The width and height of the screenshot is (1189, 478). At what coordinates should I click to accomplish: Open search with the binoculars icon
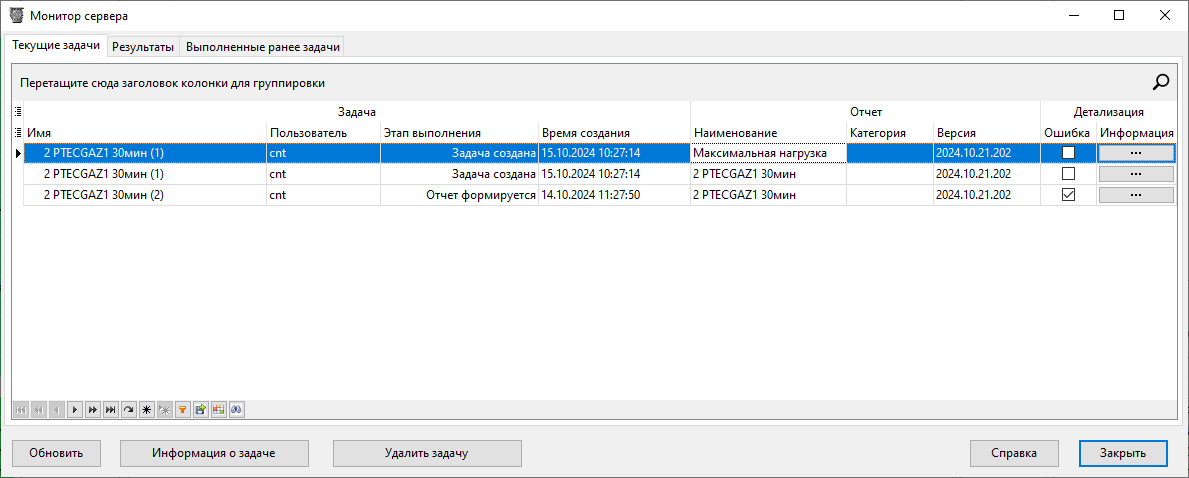click(x=236, y=410)
